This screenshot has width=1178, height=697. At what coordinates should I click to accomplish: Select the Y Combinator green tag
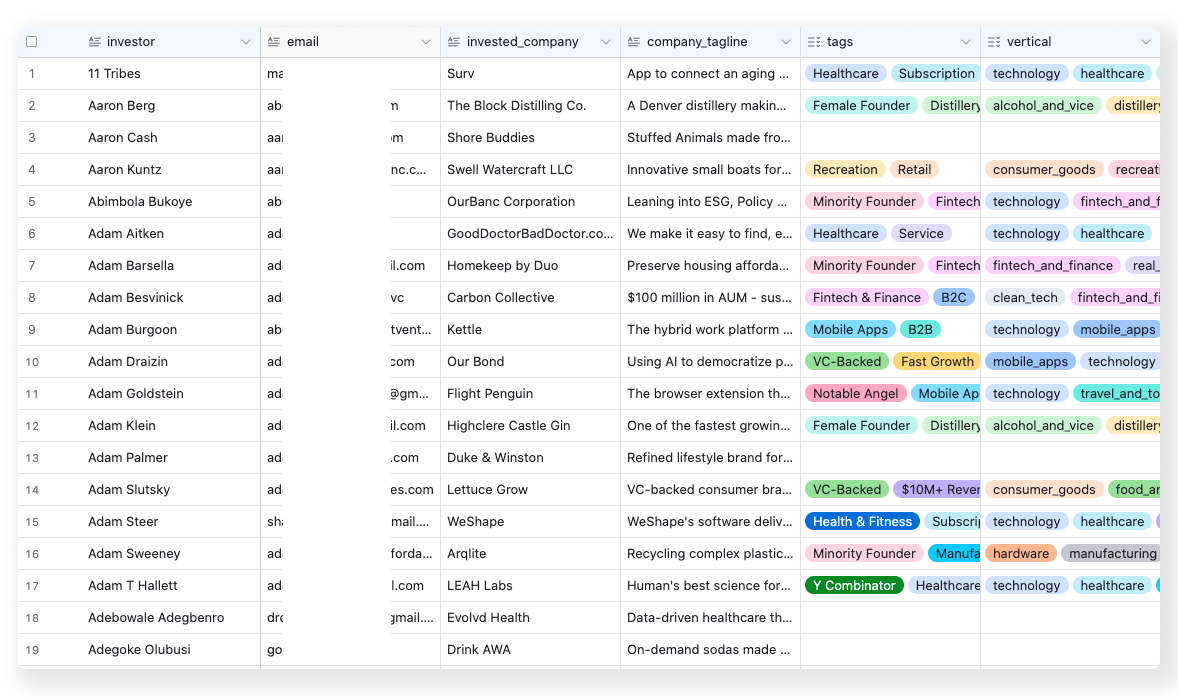click(x=854, y=586)
